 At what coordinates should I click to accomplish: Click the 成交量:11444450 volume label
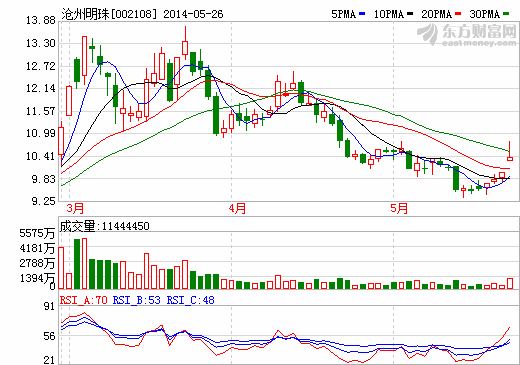coord(104,226)
